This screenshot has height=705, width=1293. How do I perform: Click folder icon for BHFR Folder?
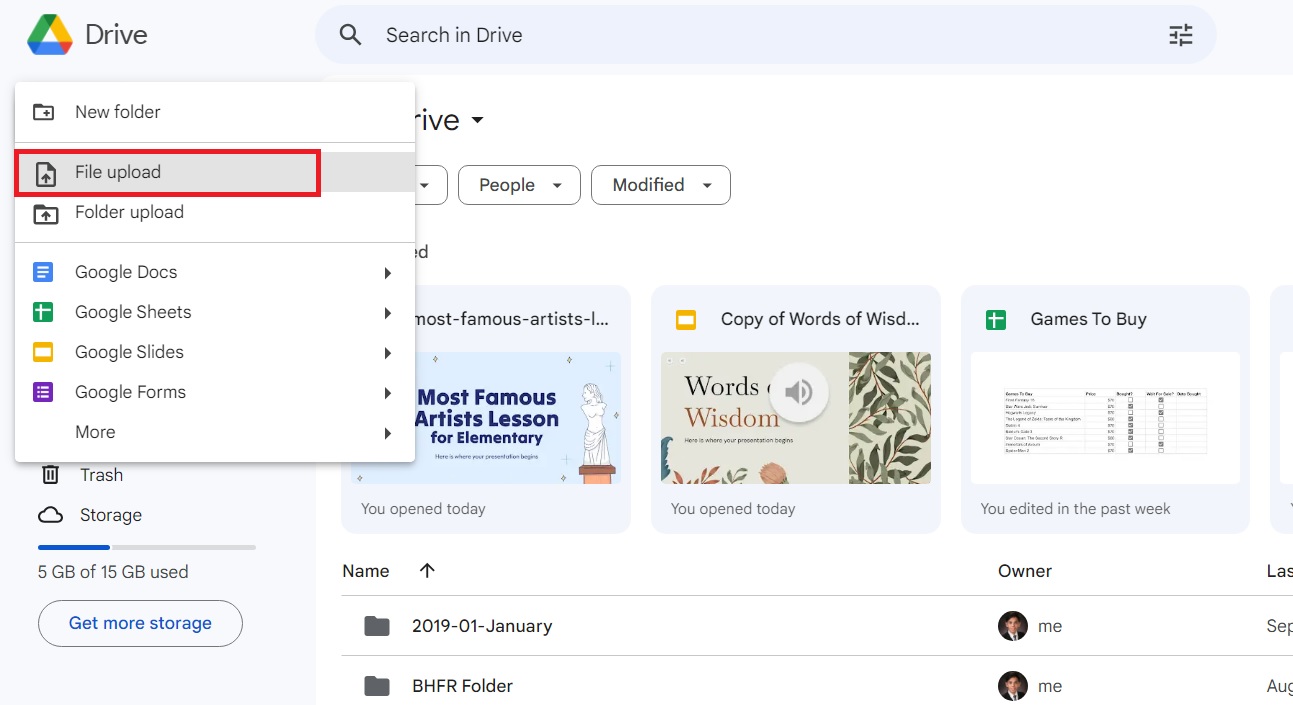(377, 686)
